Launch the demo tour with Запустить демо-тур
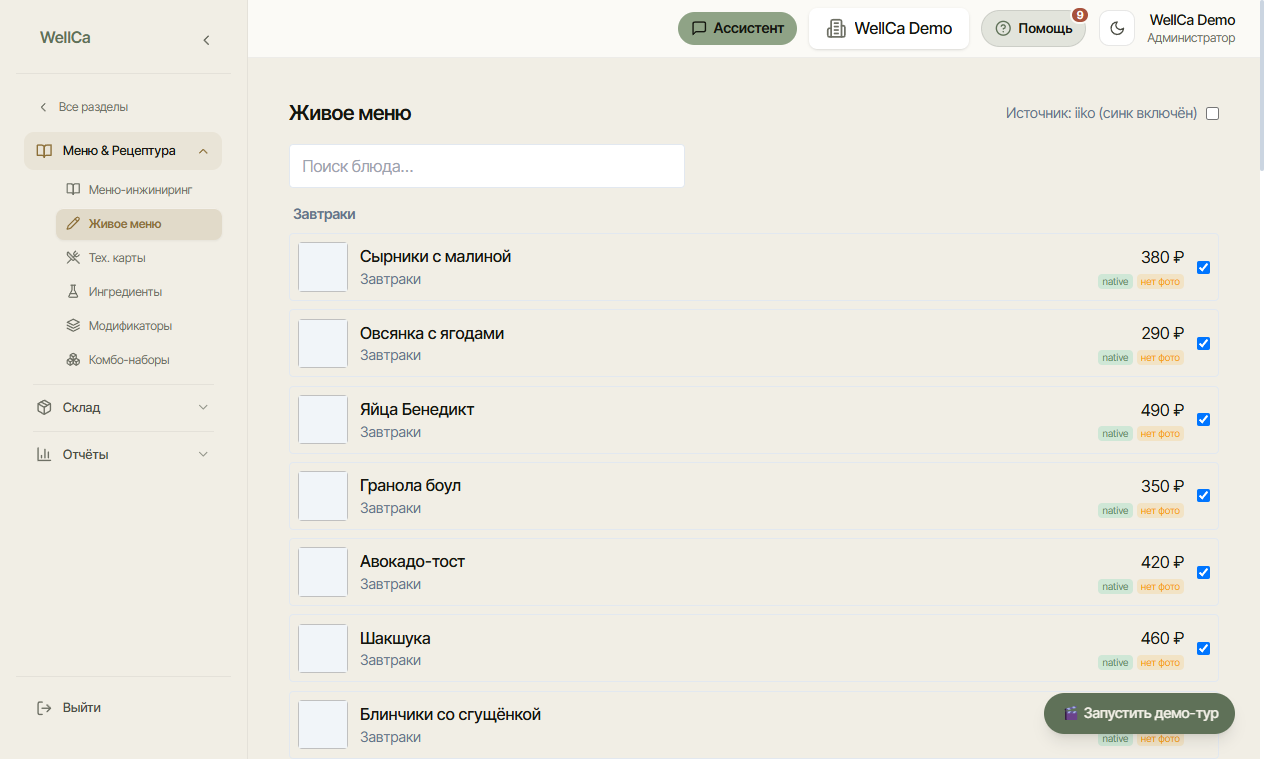 (x=1139, y=714)
